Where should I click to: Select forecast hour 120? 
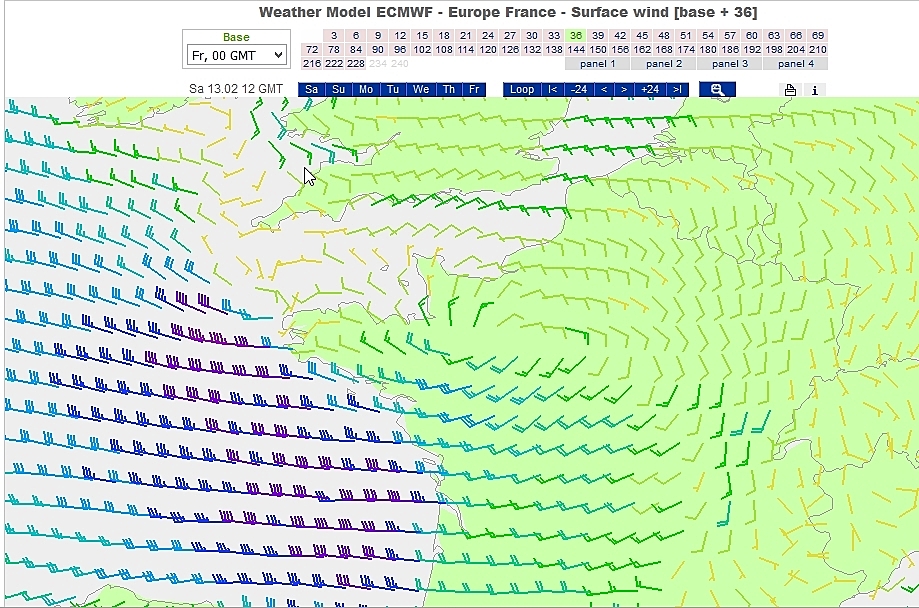[x=488, y=49]
